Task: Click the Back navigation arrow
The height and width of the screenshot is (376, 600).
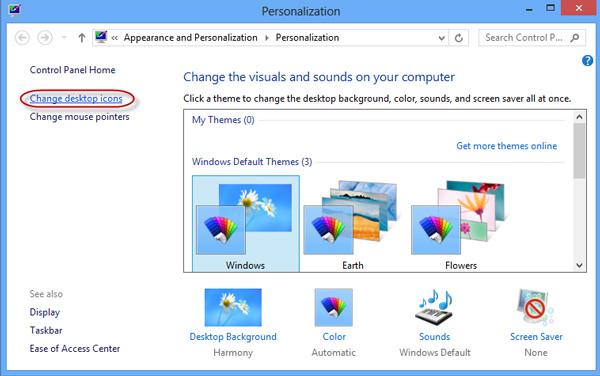Action: coord(22,38)
